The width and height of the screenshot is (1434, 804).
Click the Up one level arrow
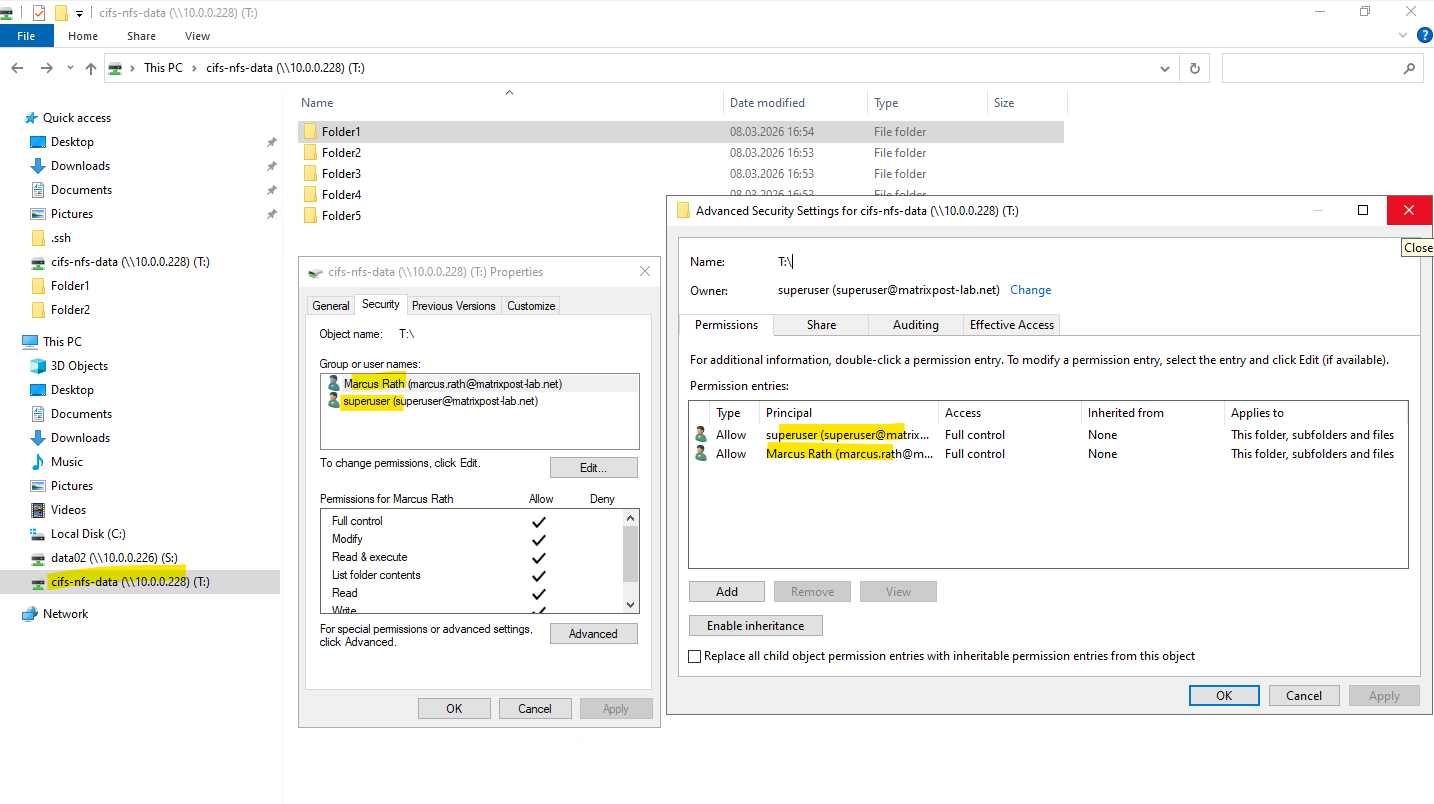pos(91,68)
